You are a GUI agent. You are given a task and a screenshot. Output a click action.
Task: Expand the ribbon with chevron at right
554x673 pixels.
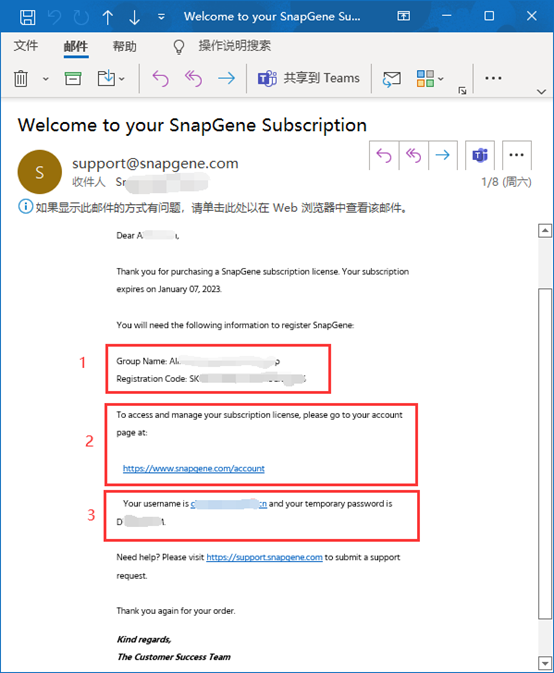[542, 91]
